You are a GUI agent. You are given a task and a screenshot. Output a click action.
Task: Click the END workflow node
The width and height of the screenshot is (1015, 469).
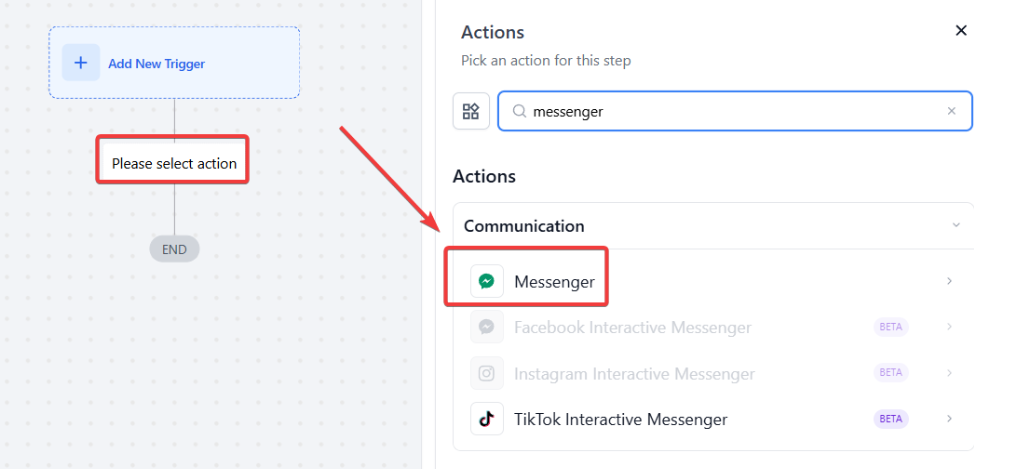174,249
